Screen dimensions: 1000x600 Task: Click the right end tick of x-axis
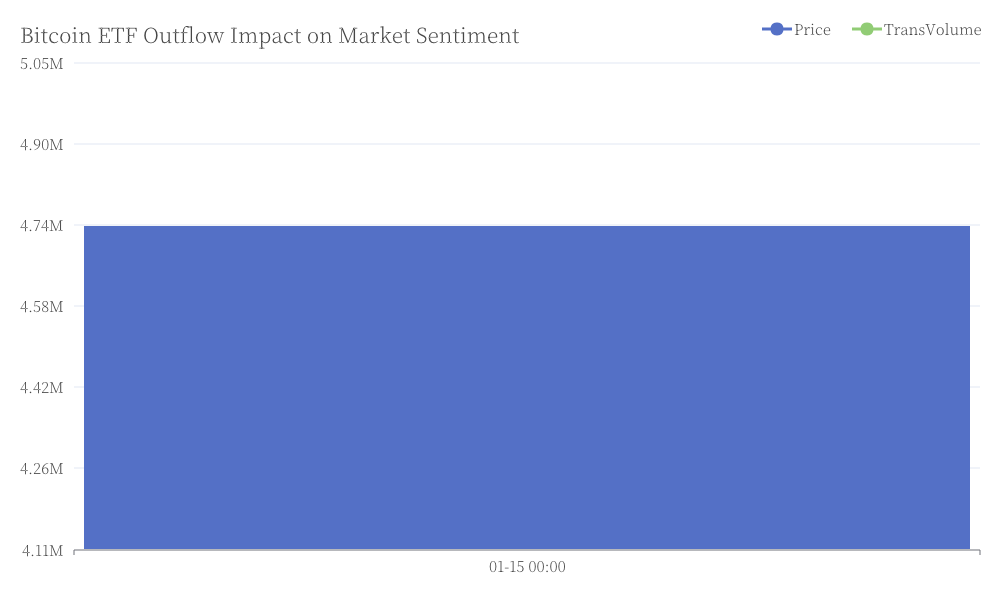click(x=980, y=552)
